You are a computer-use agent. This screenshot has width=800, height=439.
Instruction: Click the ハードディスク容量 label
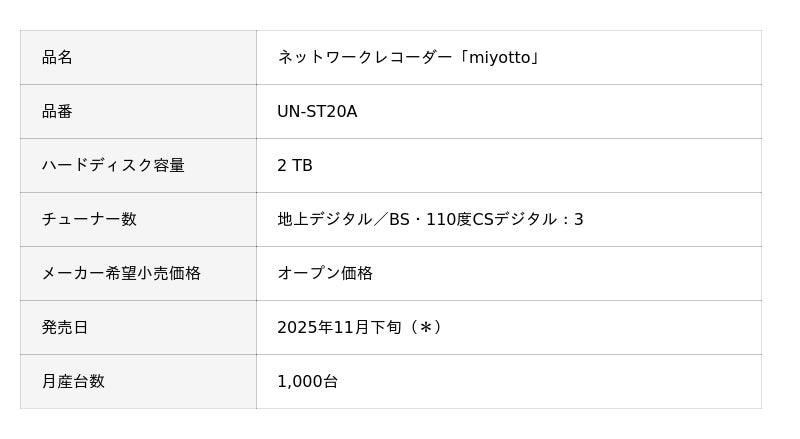coord(113,166)
